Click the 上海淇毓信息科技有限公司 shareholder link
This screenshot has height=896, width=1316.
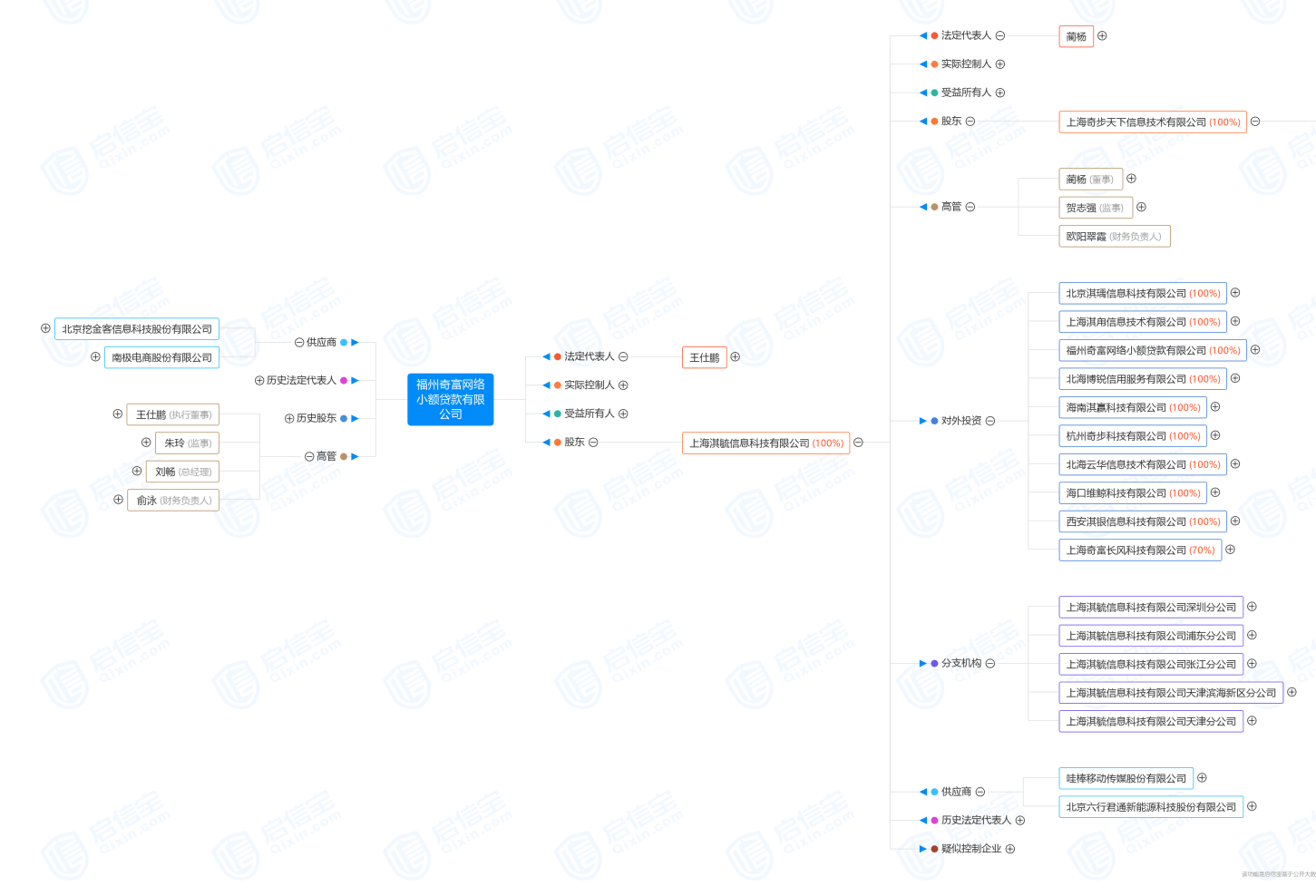pos(766,443)
